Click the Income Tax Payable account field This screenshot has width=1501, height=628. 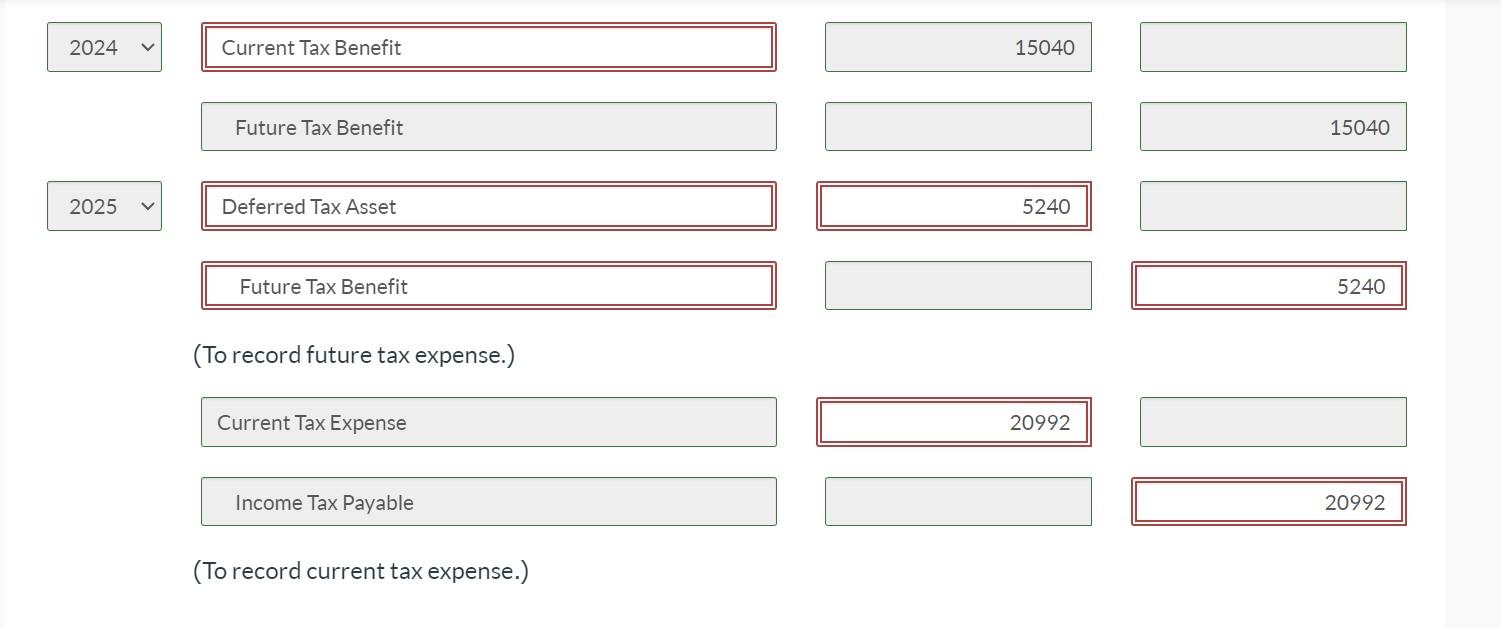(x=488, y=501)
